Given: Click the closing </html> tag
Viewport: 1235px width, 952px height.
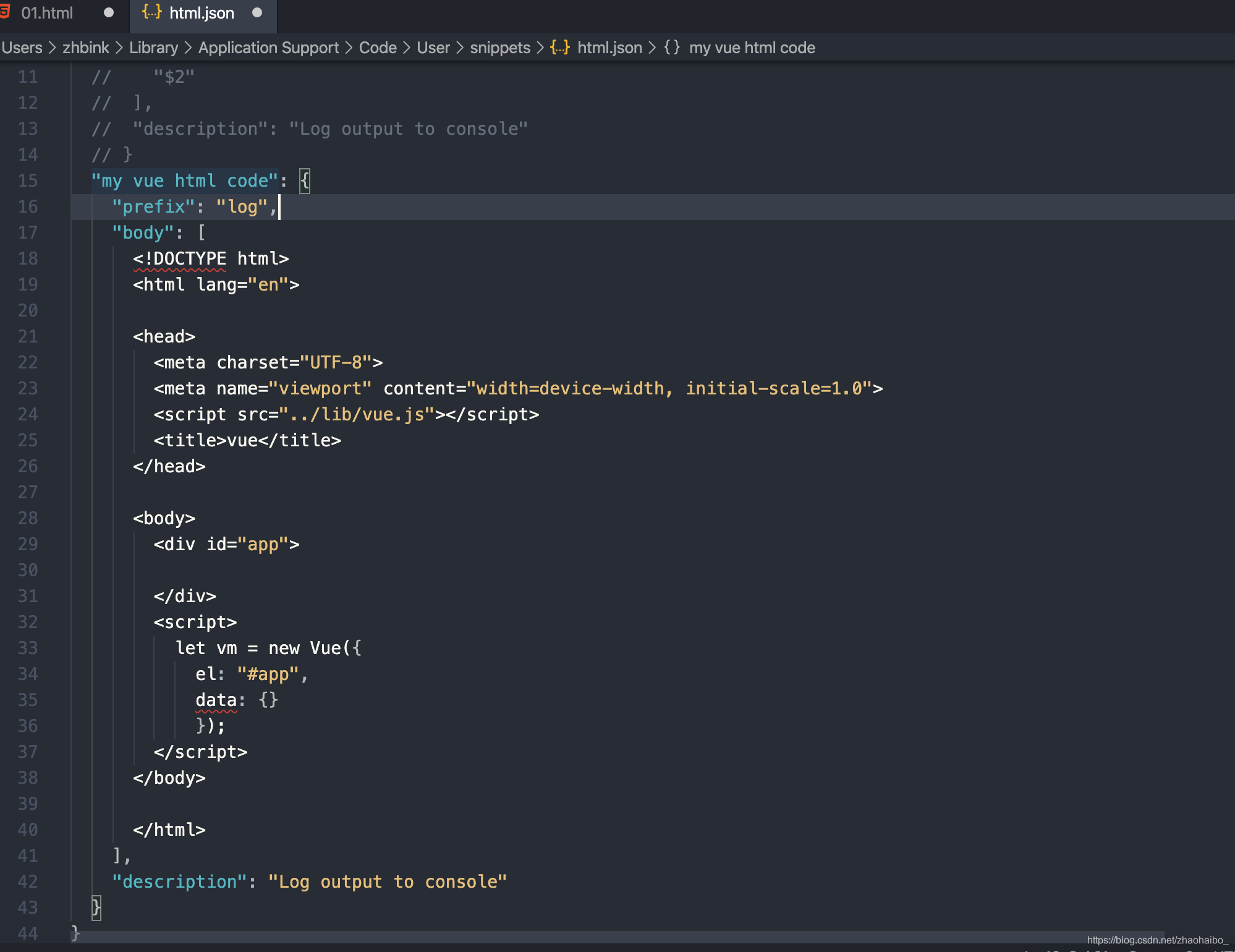Looking at the screenshot, I should (x=169, y=830).
